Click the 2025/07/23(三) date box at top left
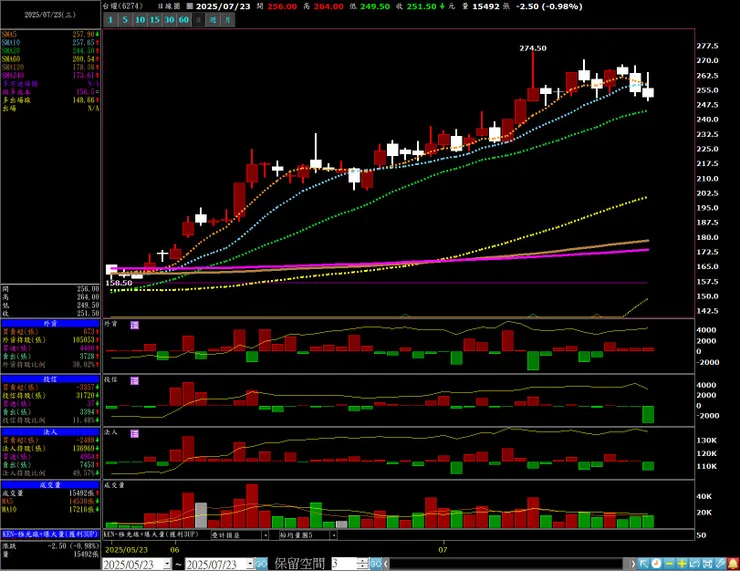The image size is (740, 571). (x=50, y=15)
